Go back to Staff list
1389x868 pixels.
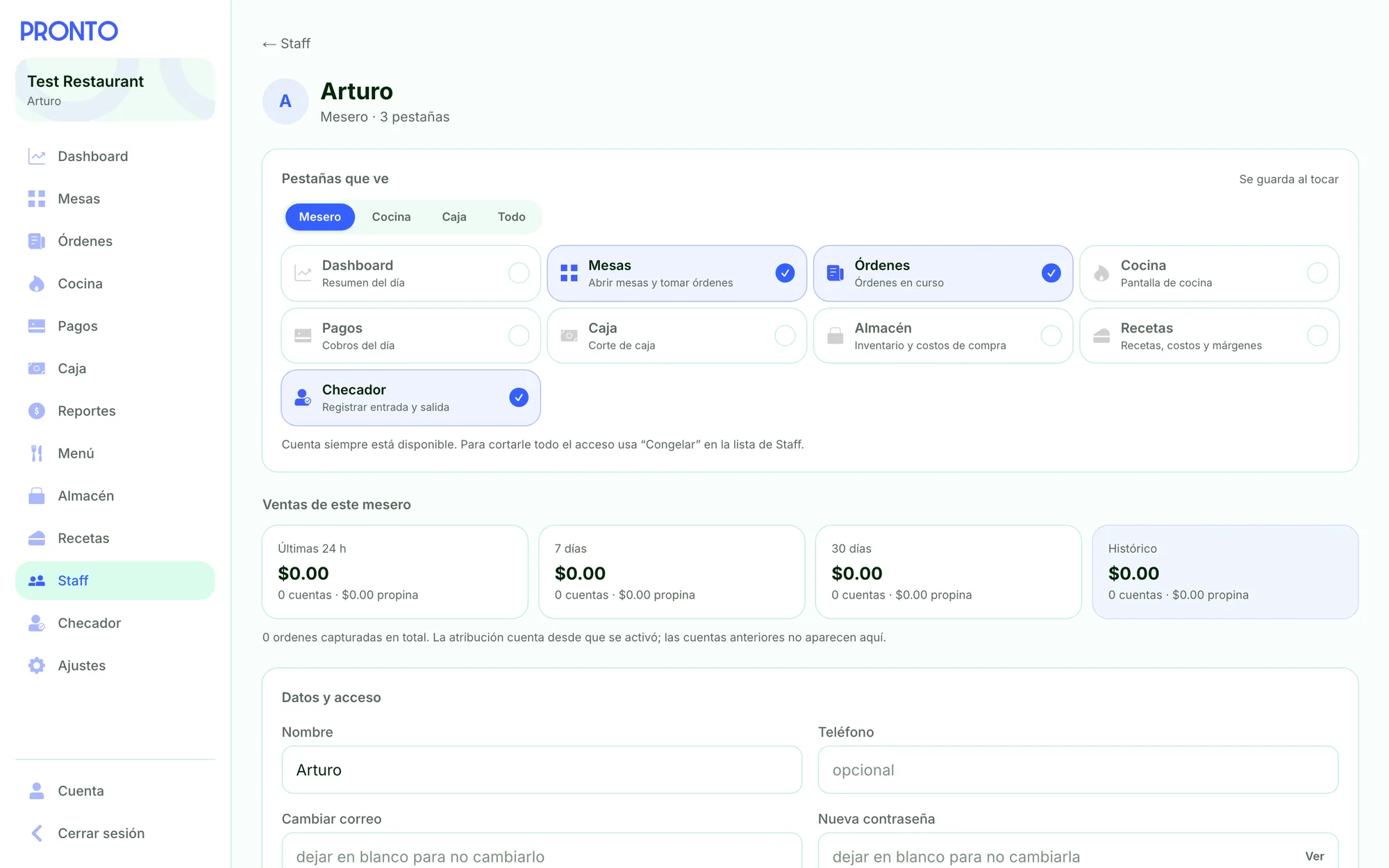pos(286,44)
